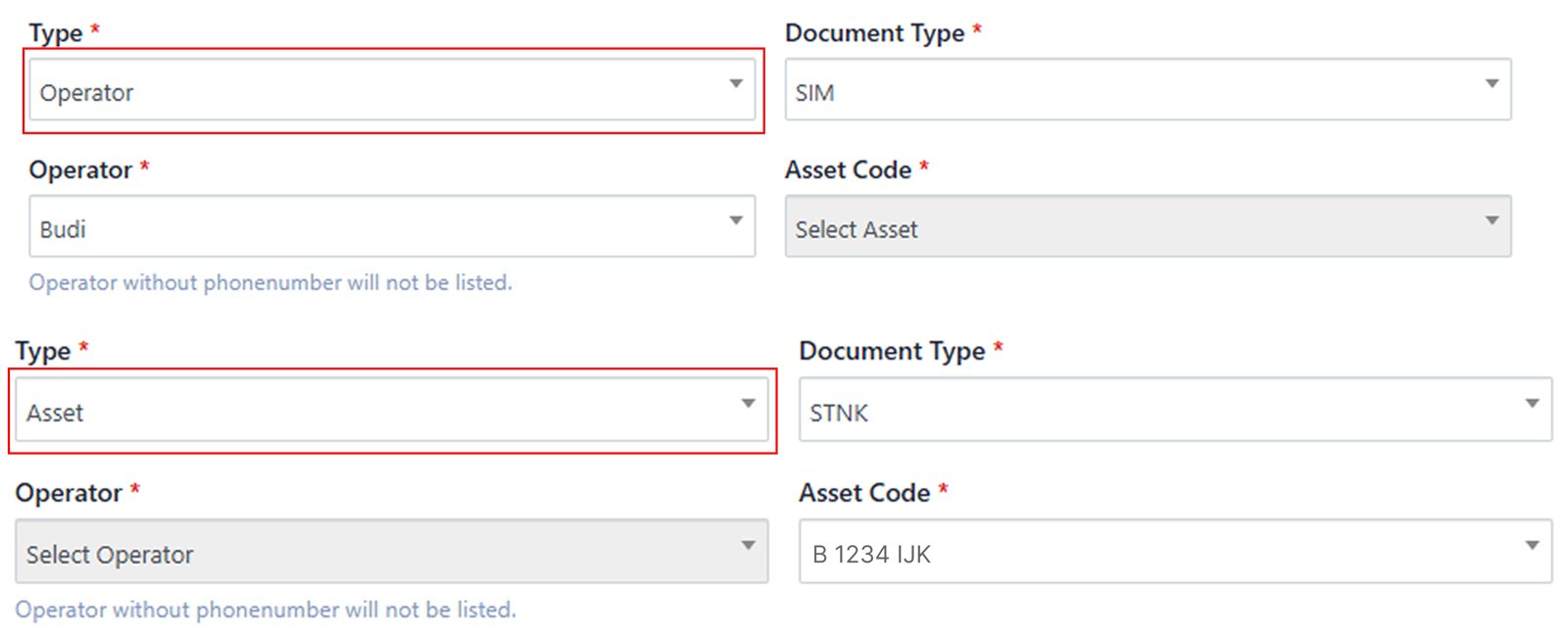Click the arrow on the SIM dropdown

click(x=1492, y=84)
